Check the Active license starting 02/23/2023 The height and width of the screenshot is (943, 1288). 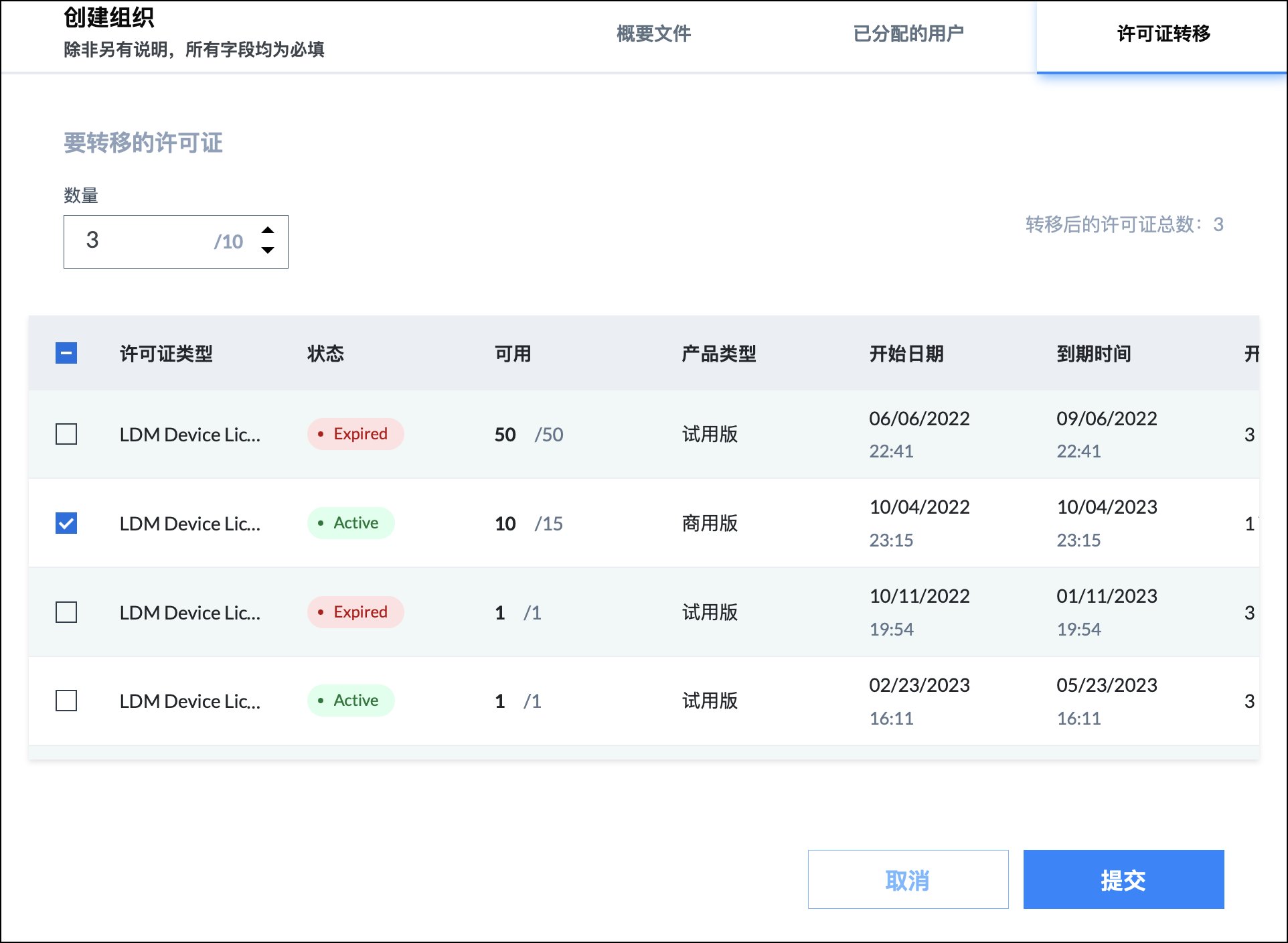coord(66,701)
